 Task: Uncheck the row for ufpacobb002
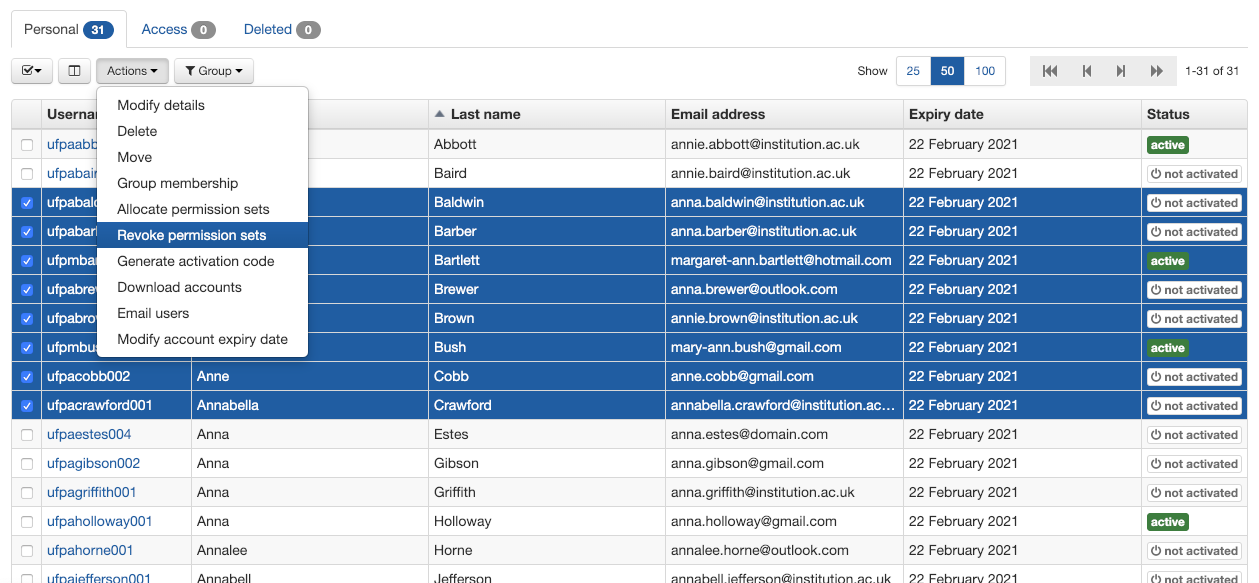[x=26, y=376]
